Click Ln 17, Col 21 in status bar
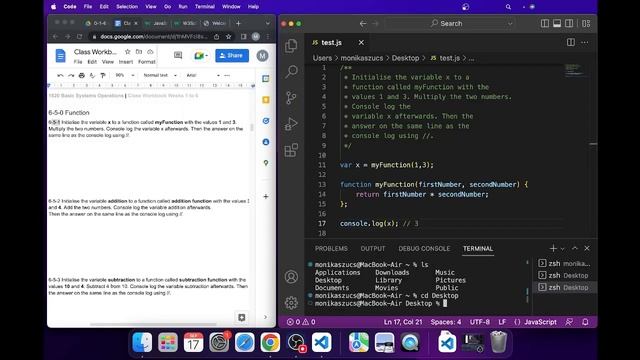 point(403,322)
